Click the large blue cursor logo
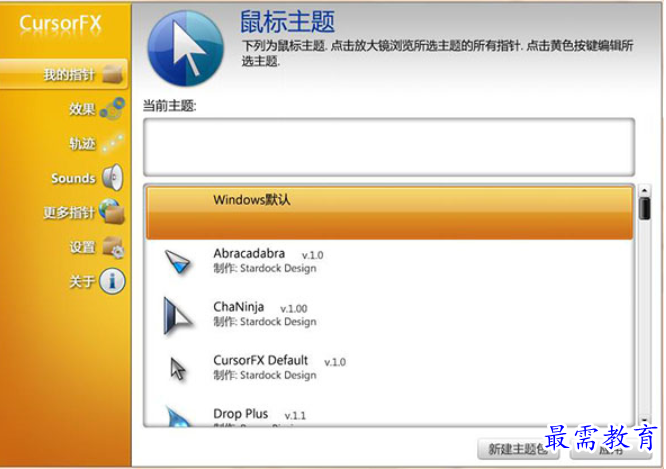666x469 pixels. [x=186, y=48]
